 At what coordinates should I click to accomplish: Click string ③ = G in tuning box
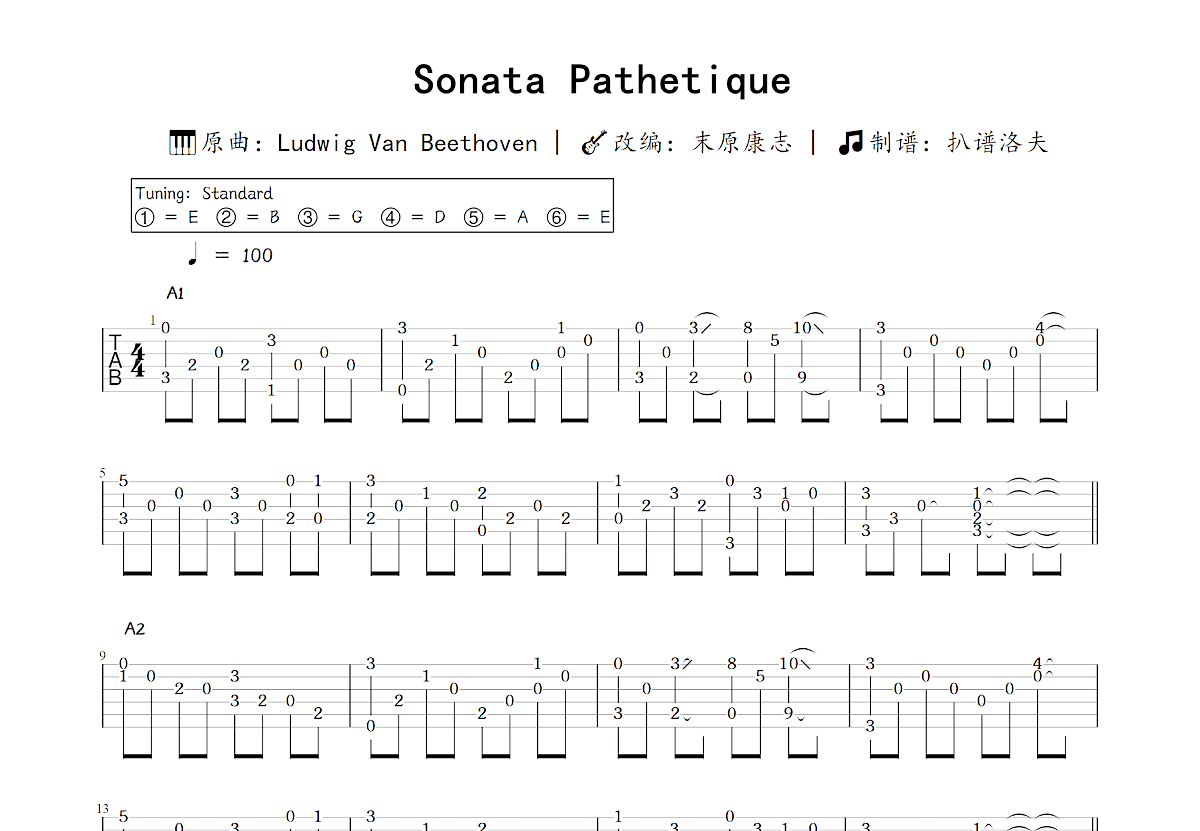click(332, 217)
